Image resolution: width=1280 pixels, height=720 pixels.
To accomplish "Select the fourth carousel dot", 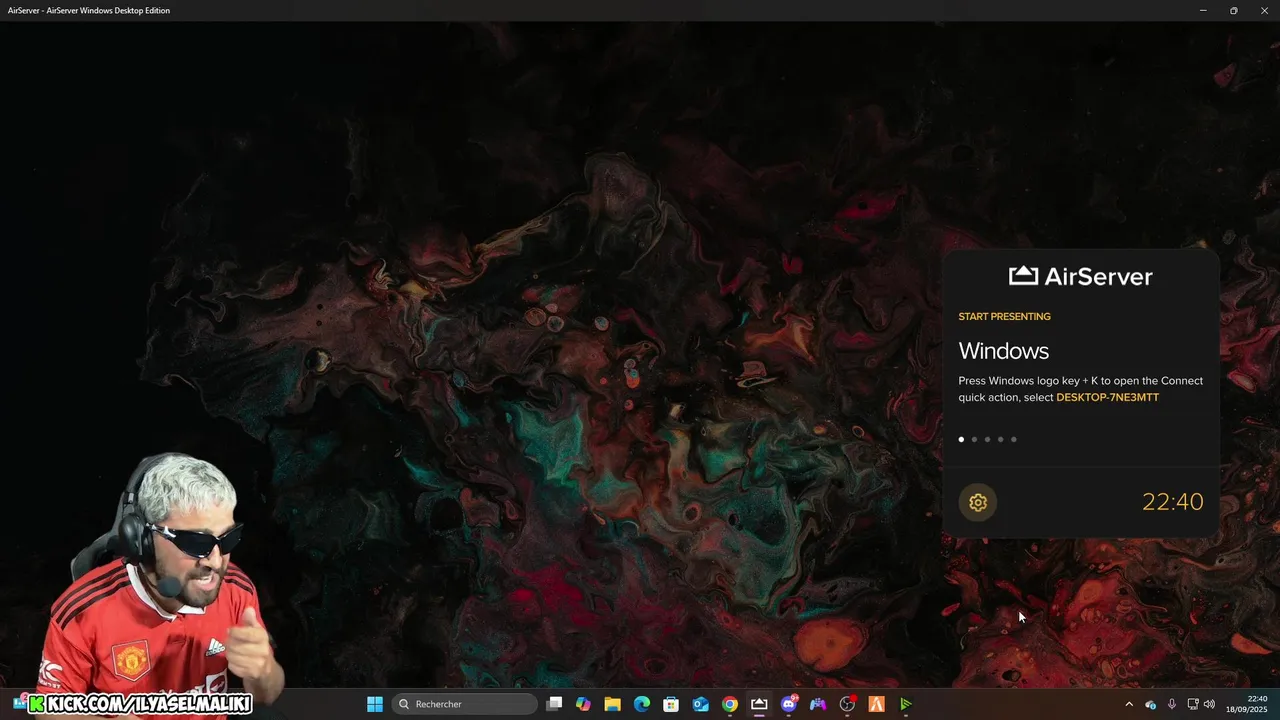I will 1000,439.
